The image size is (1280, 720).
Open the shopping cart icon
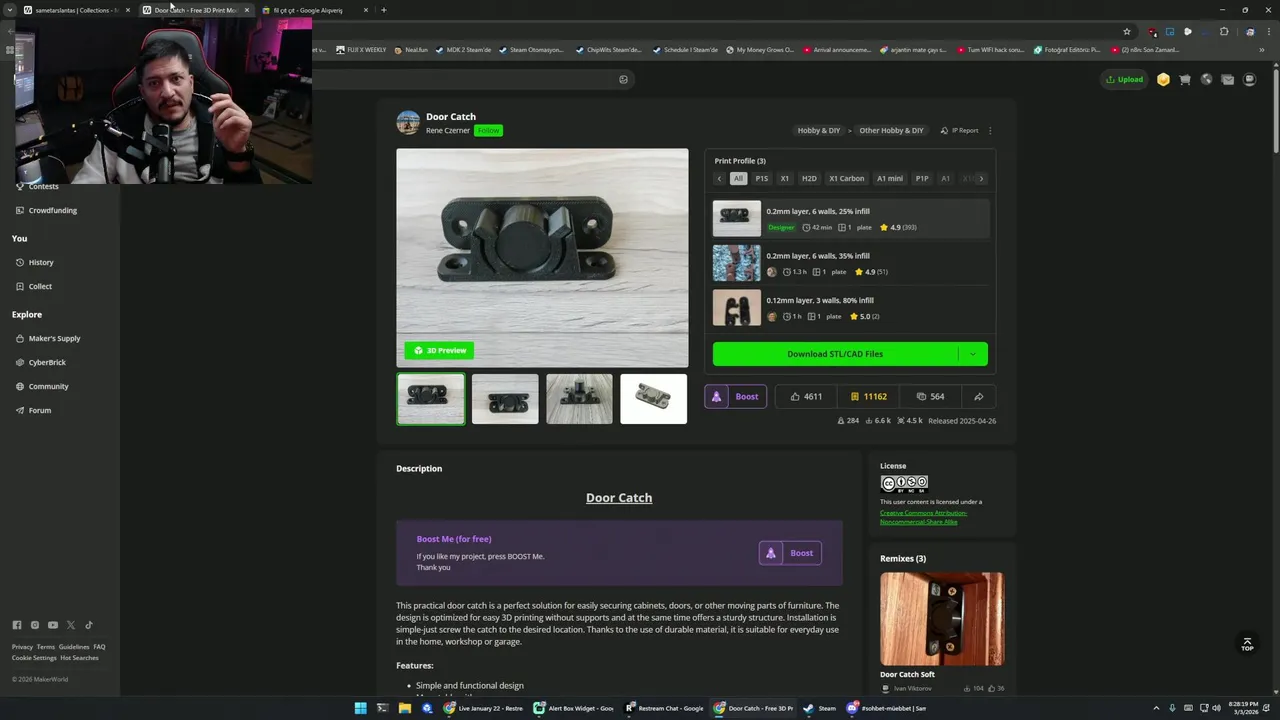[x=1185, y=80]
